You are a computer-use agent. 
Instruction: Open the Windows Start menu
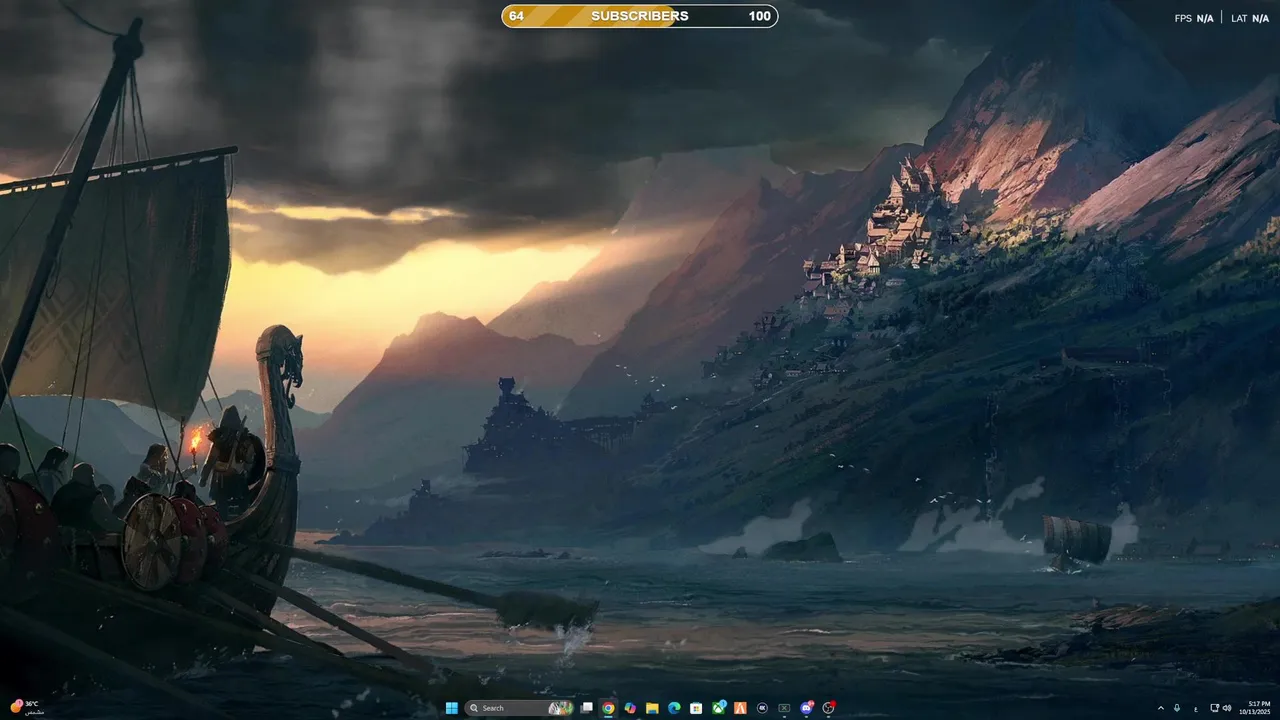tap(452, 708)
